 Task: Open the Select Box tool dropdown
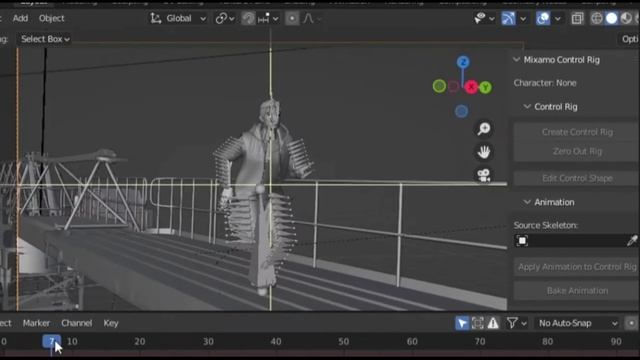tap(45, 39)
